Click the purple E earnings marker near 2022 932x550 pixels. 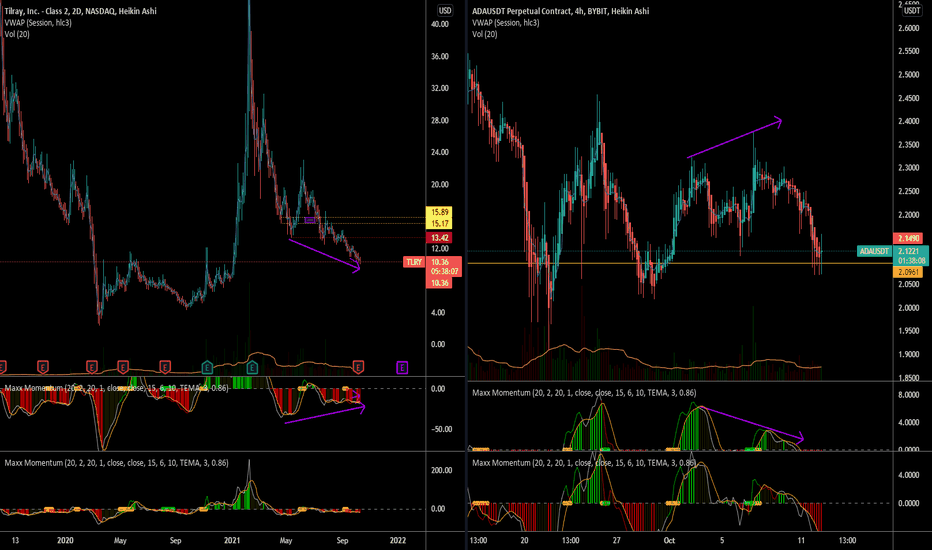tap(402, 367)
